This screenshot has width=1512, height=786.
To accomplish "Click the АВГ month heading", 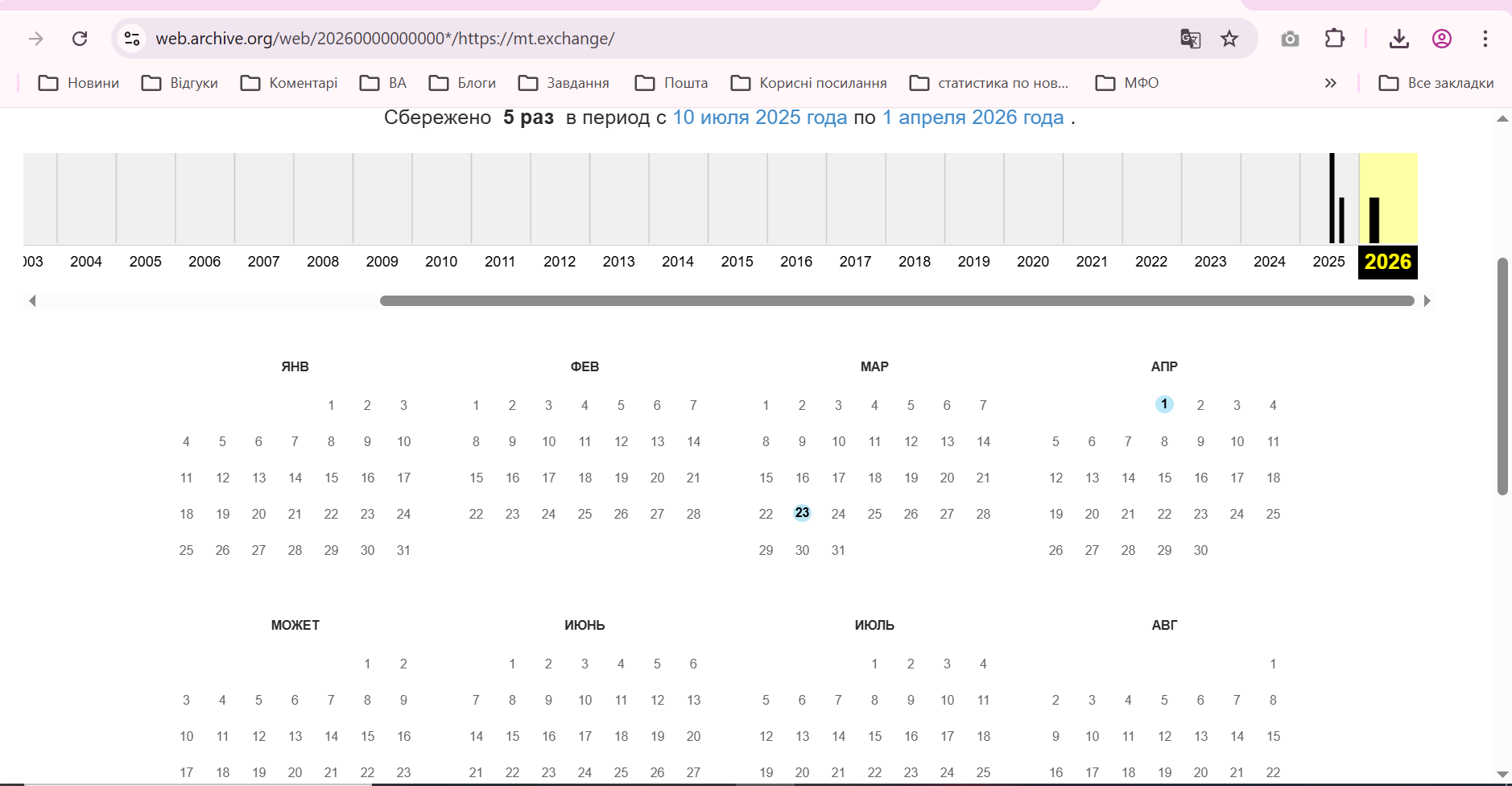I will coord(1164,626).
